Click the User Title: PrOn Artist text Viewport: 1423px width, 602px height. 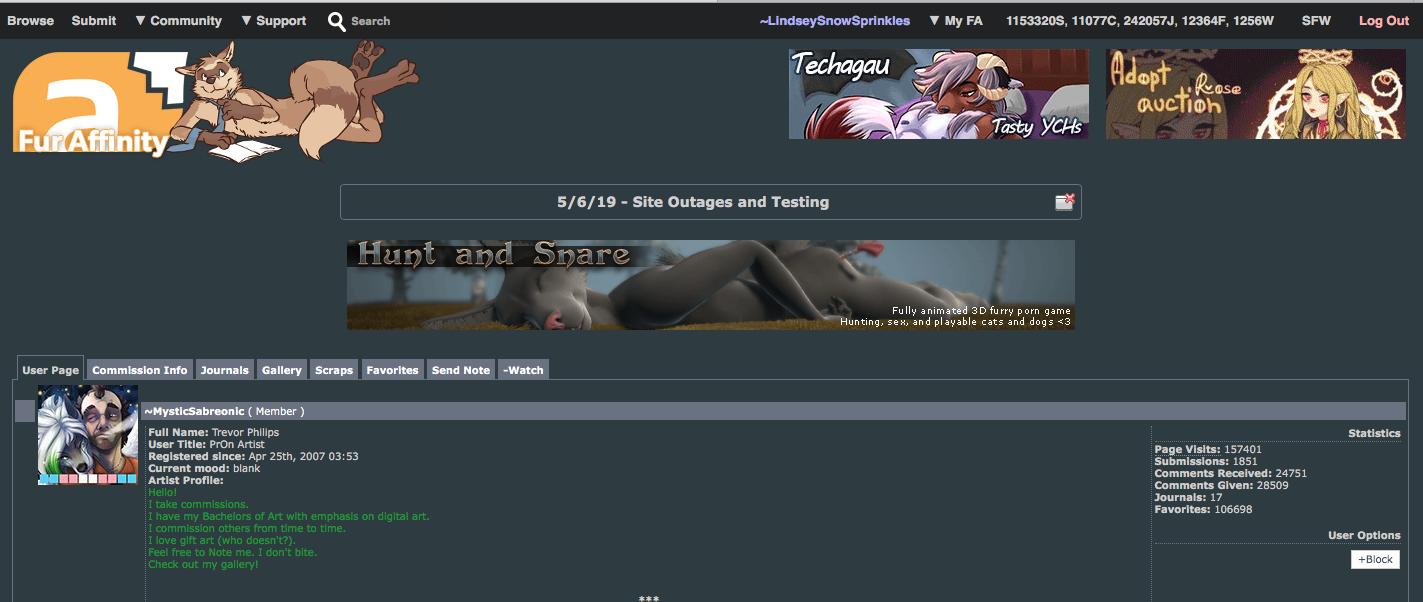207,445
